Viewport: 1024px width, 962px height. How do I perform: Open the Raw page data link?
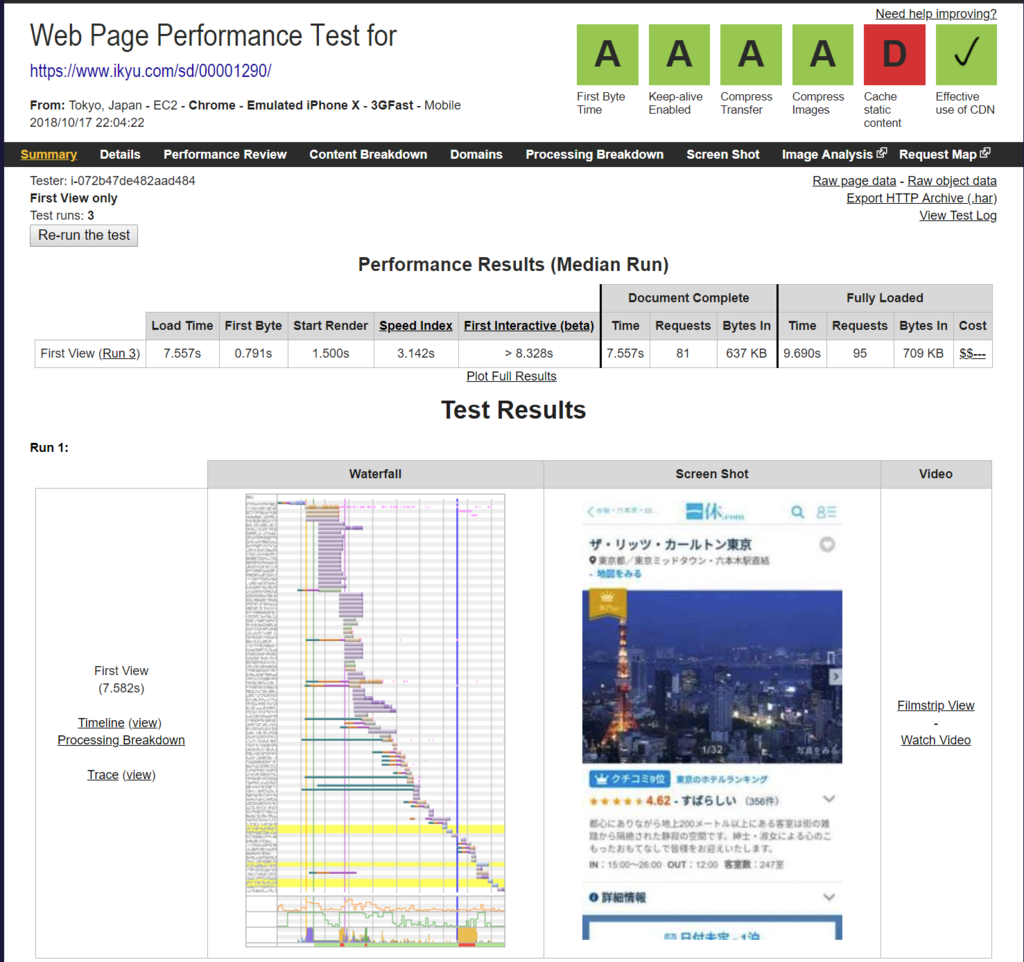point(854,181)
